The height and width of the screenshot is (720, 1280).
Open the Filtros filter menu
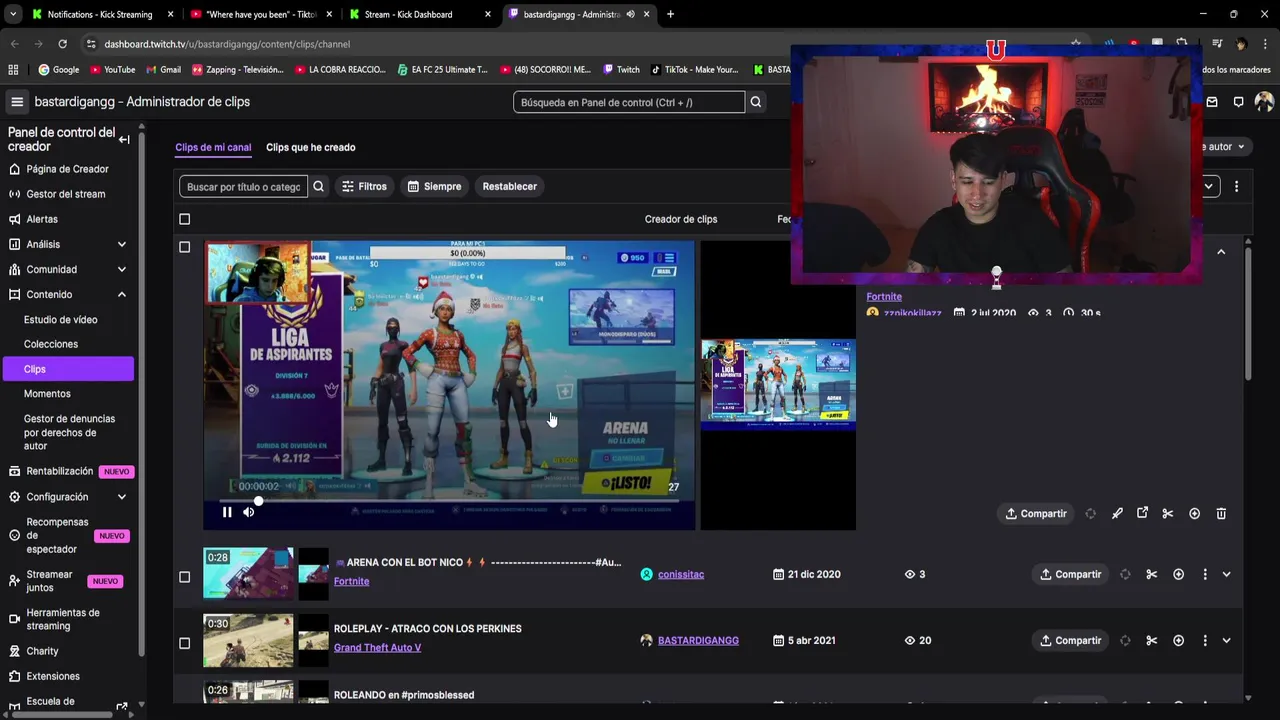[364, 186]
